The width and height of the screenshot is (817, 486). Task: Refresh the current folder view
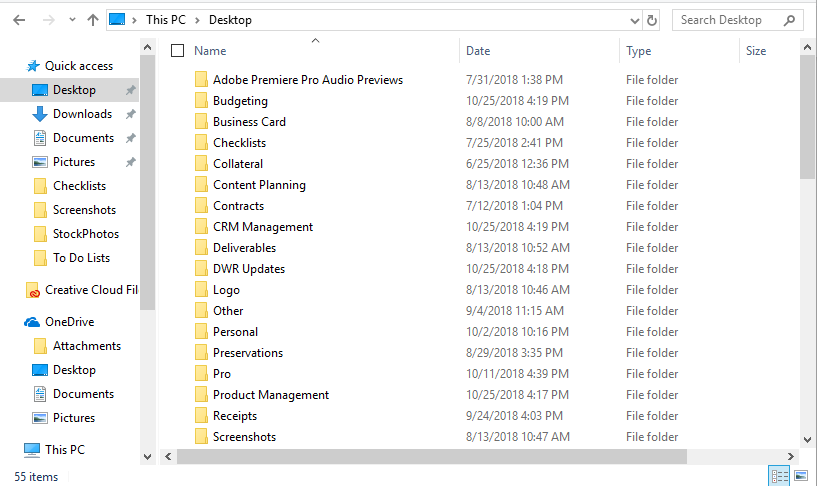click(651, 20)
